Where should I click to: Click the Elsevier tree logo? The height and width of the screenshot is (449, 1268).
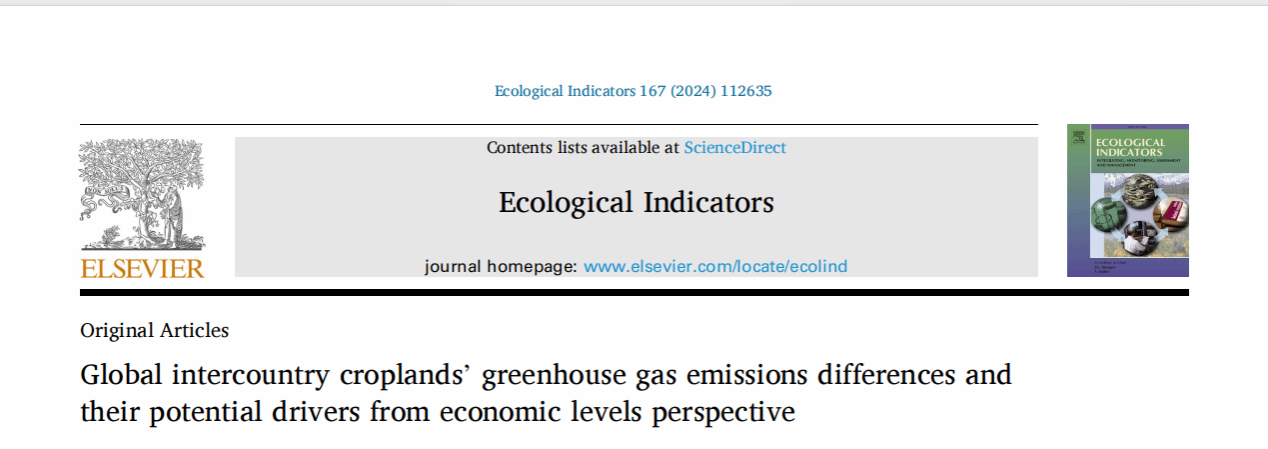140,195
